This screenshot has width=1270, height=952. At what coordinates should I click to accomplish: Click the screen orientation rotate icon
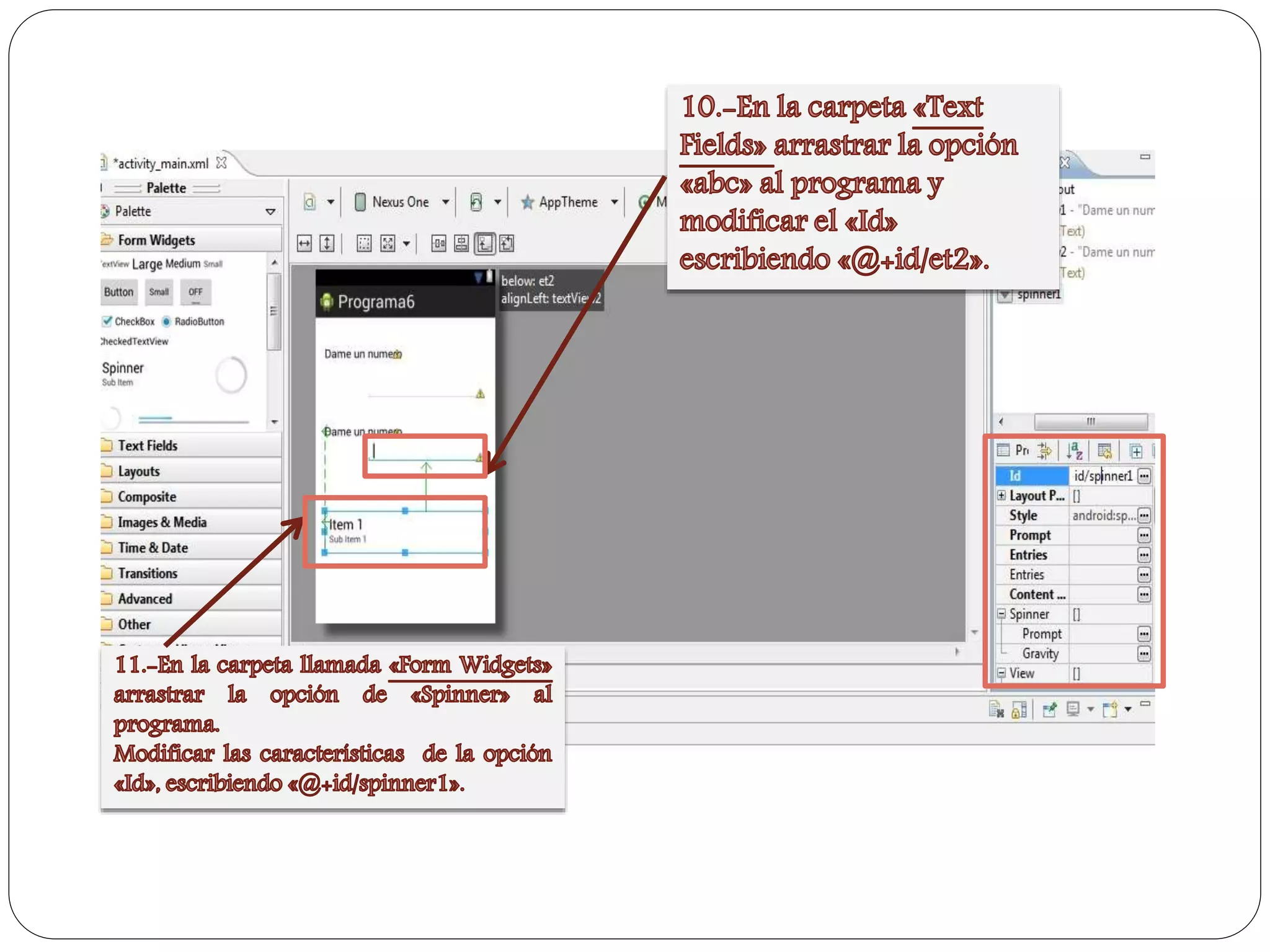click(x=476, y=202)
